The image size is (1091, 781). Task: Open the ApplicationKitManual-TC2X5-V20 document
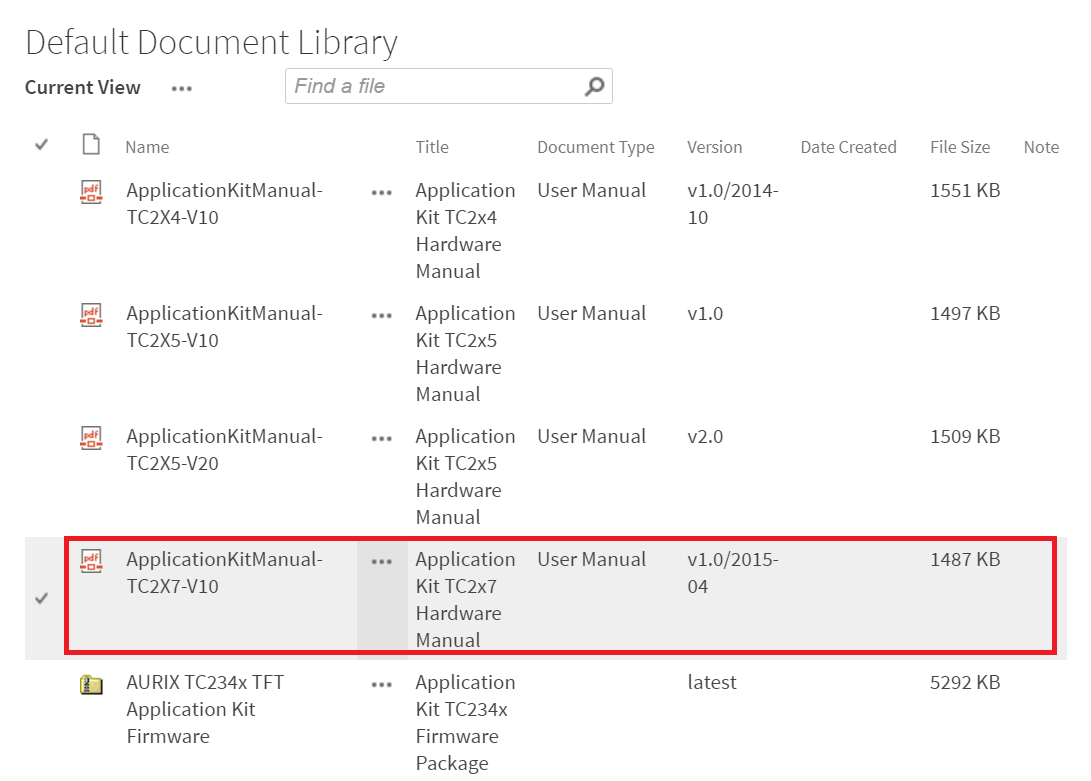(224, 450)
